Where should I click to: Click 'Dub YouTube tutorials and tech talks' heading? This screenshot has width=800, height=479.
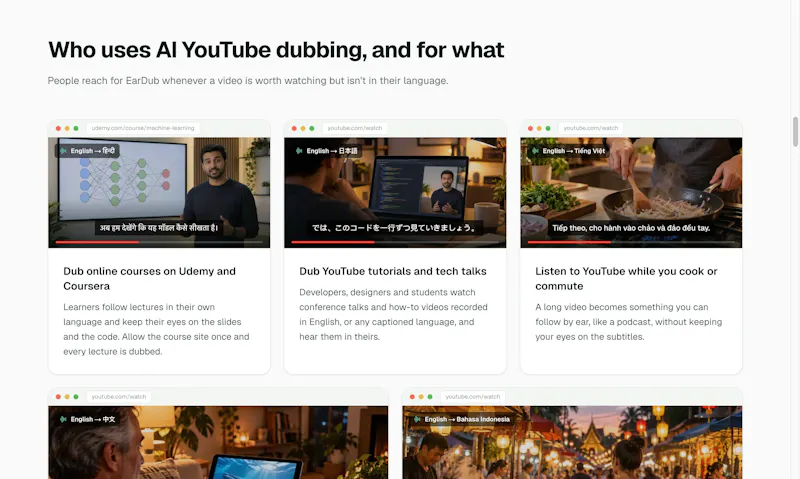(x=393, y=271)
